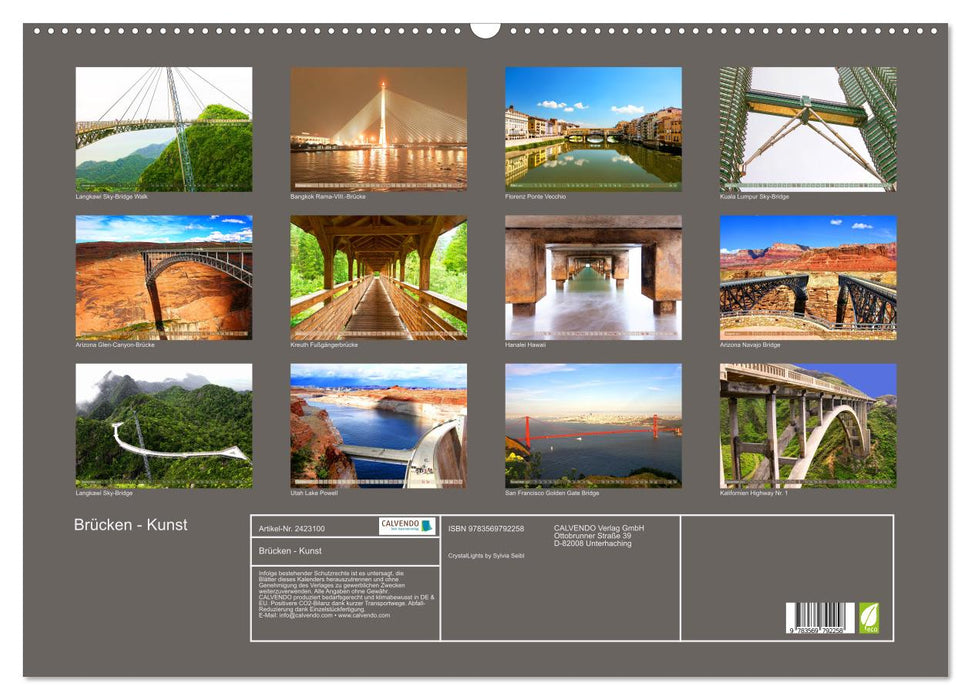Viewport: 971px width, 700px height.
Task: Open the Bangkok Rama-VIII.-Brücke night photo
Action: pyautogui.click(x=378, y=129)
